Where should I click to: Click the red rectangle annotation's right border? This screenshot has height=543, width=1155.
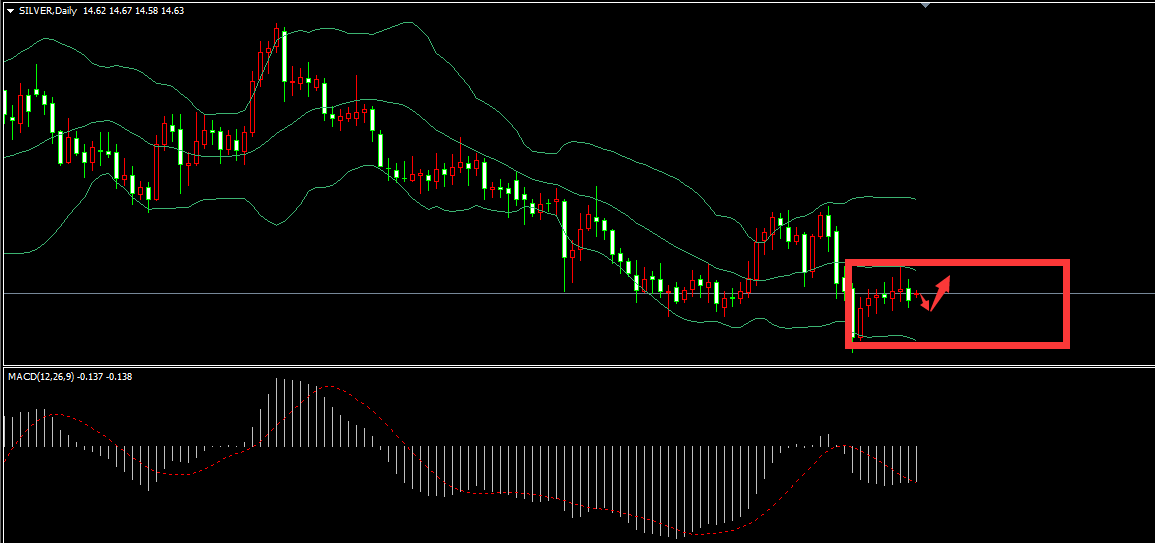[1065, 304]
